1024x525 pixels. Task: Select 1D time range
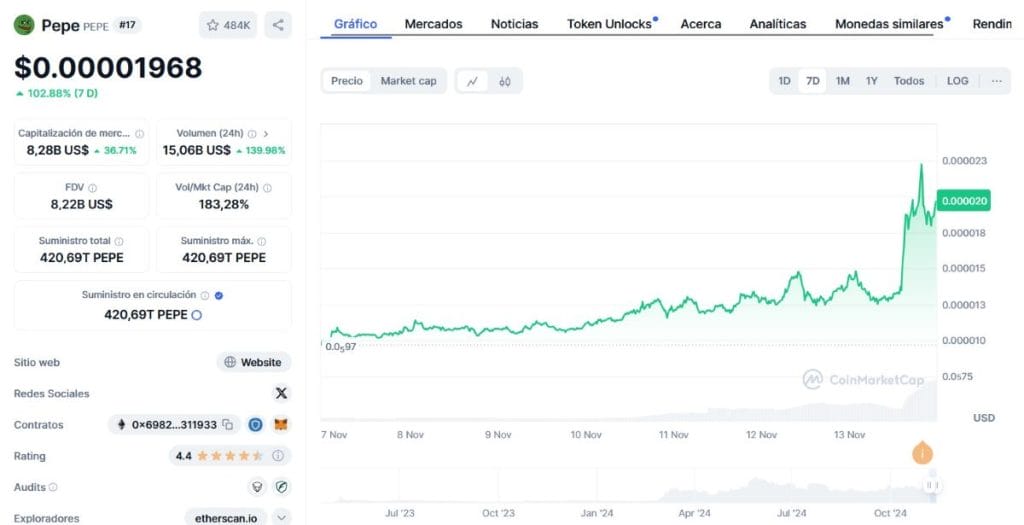pyautogui.click(x=784, y=81)
